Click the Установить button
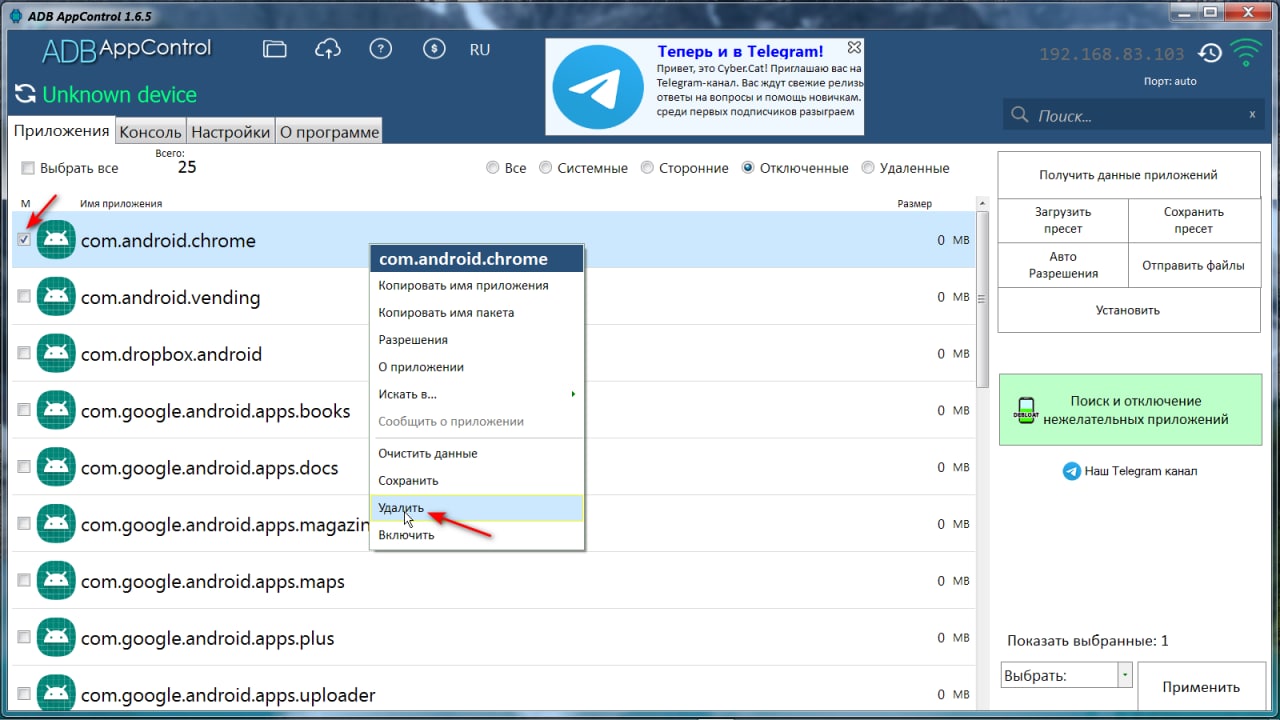Screen dimensions: 1280x720 1129,310
